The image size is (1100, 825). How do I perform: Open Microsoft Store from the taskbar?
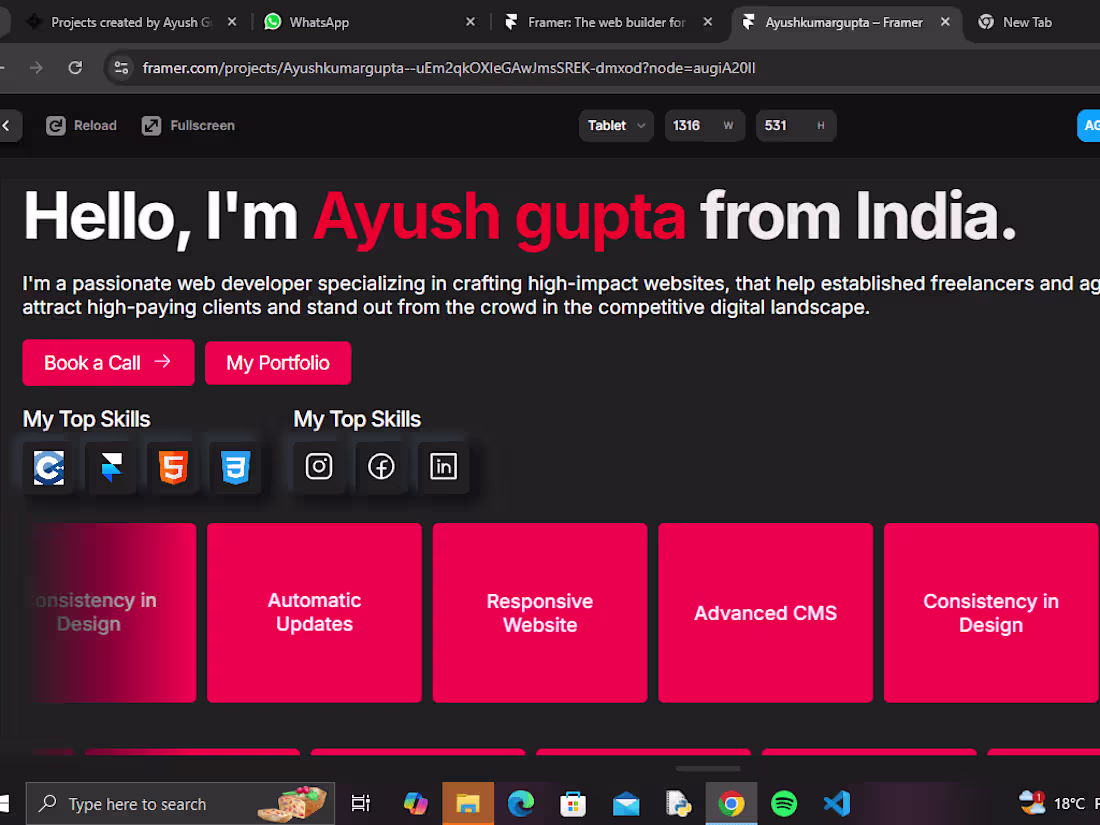(x=572, y=803)
